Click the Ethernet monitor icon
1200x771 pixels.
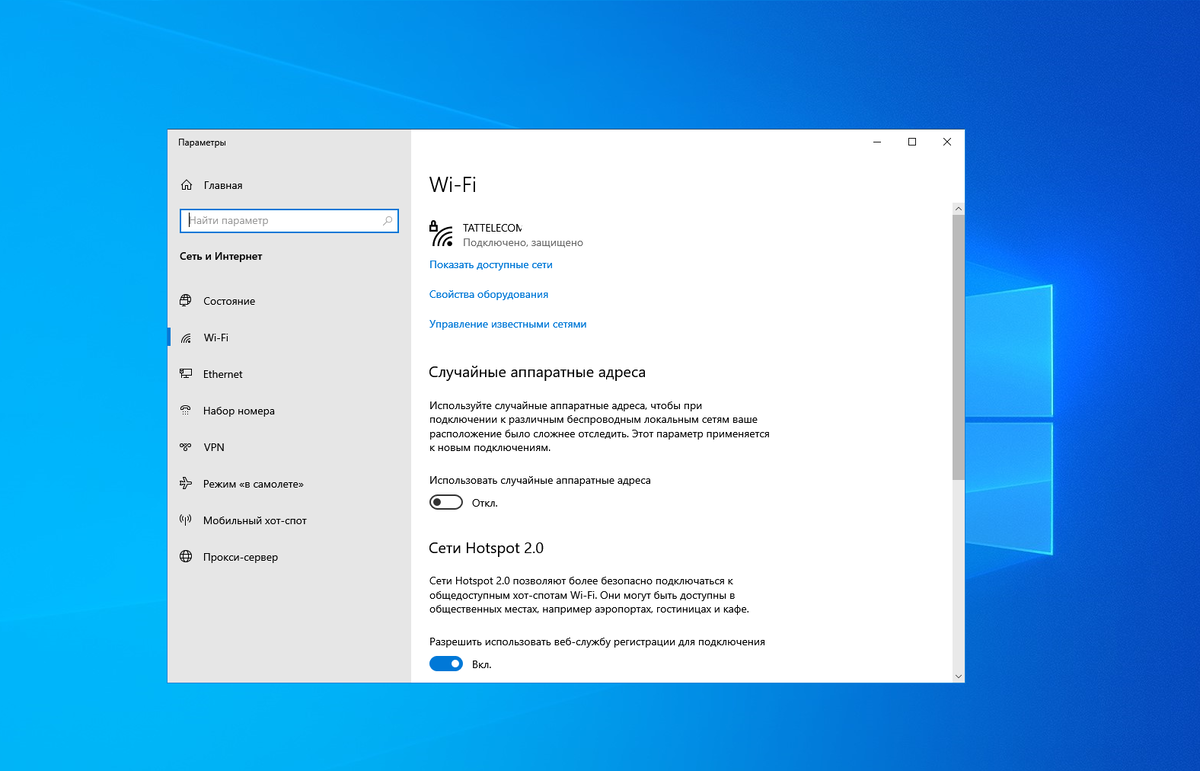point(186,374)
